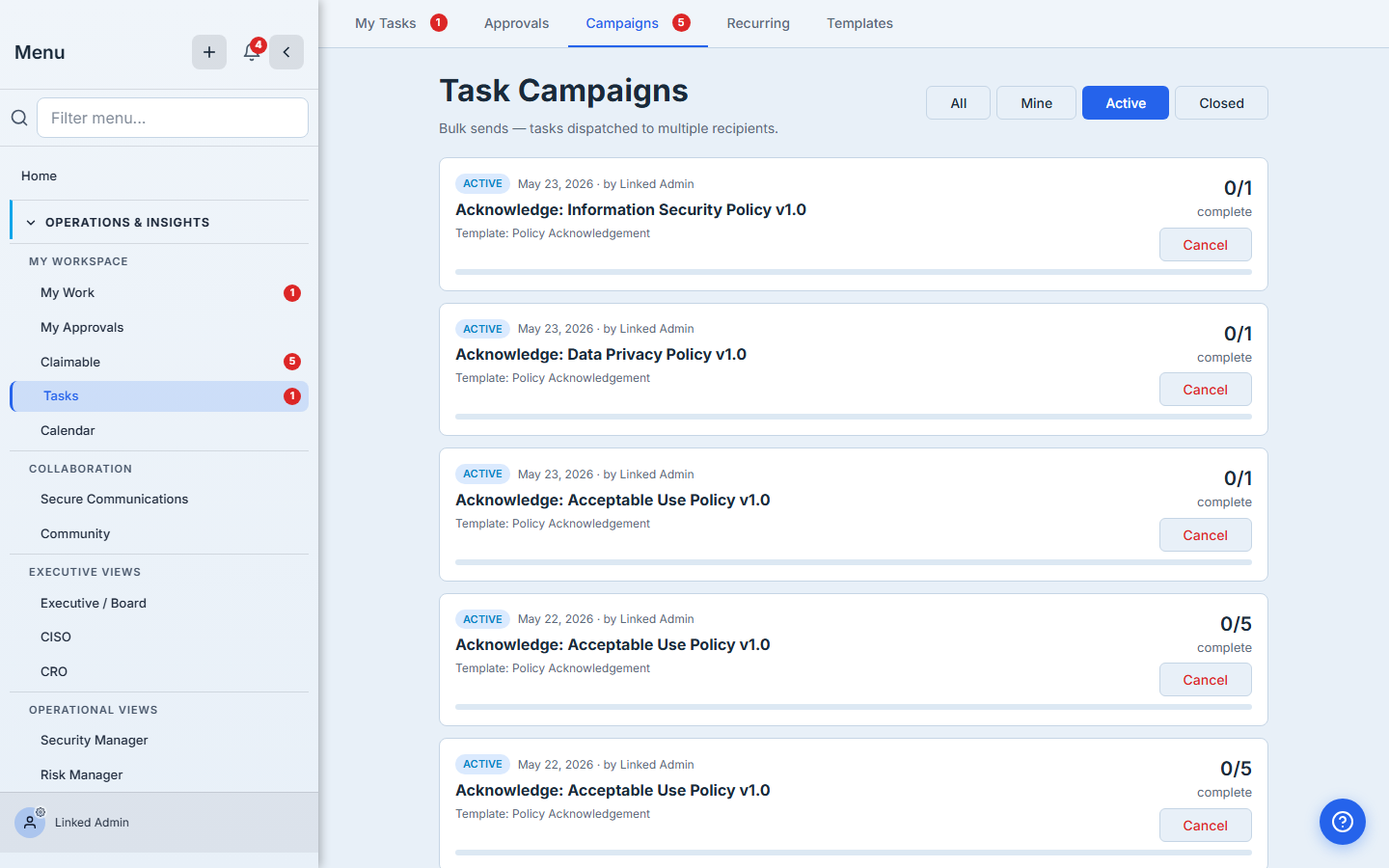Open Secure Communications
Screen dimensions: 1389x868
[159, 500]
